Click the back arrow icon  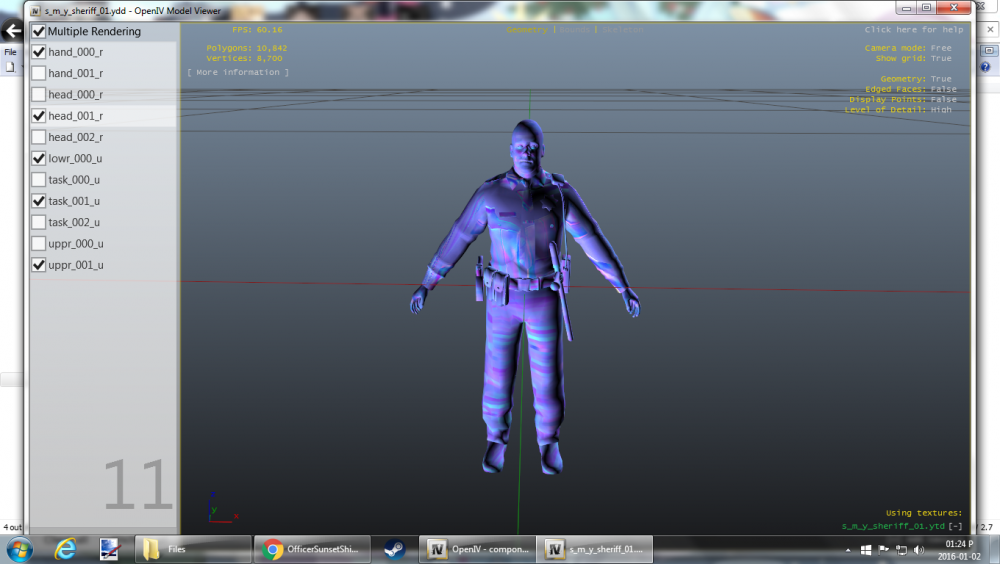[12, 31]
